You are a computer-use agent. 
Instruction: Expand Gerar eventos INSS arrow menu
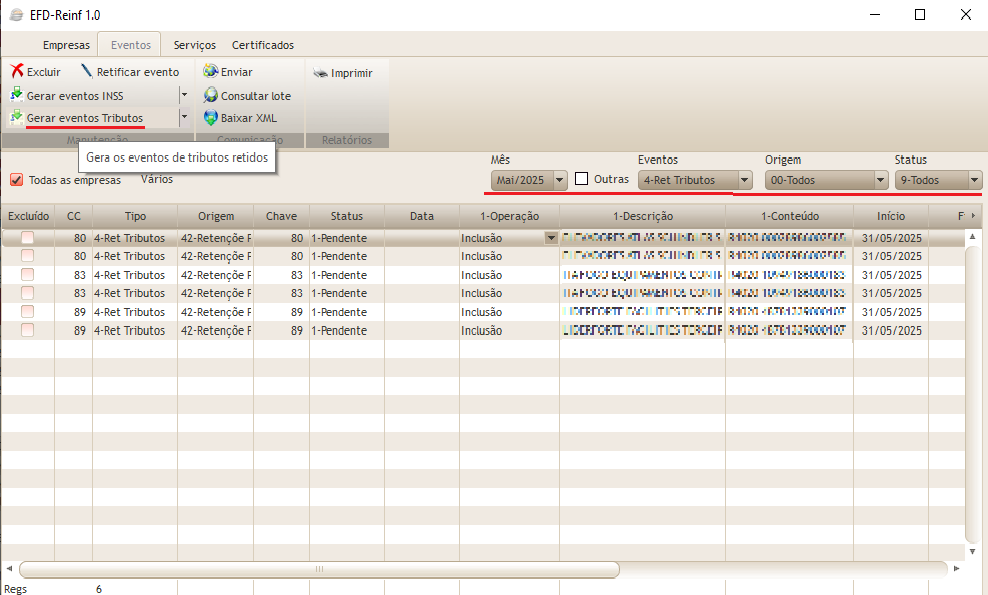point(184,95)
